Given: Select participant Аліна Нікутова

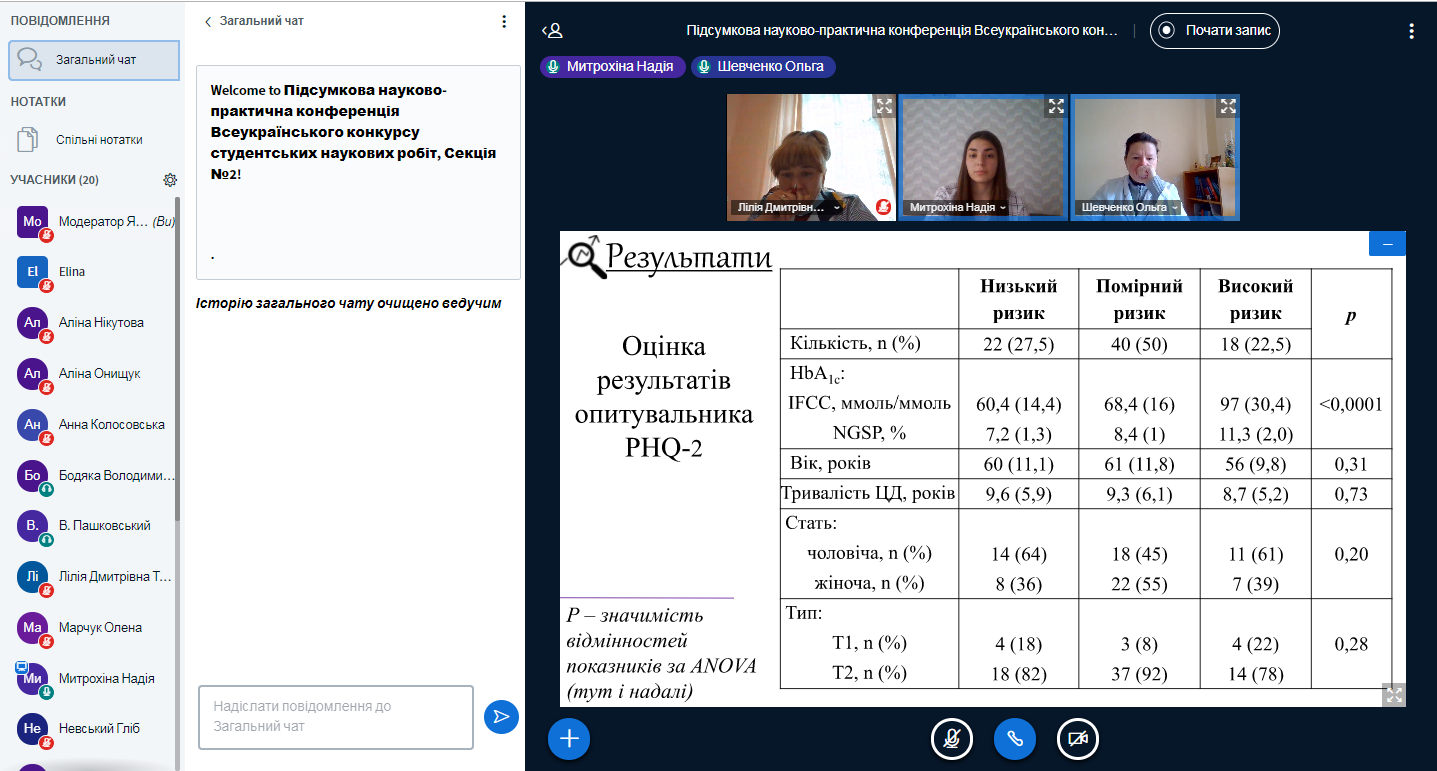Looking at the screenshot, I should point(100,323).
